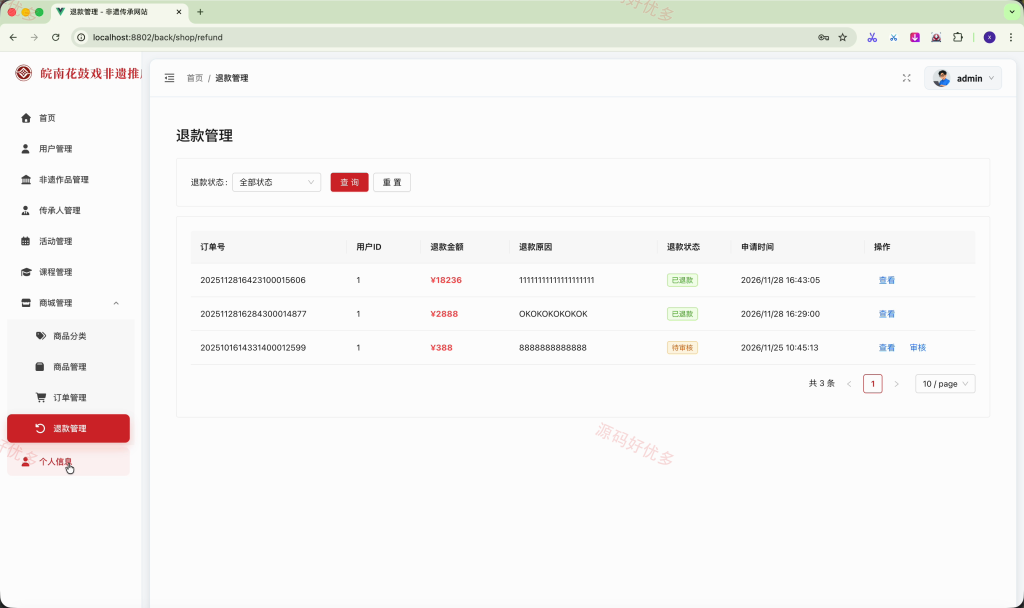Open 非遗作品管理 in the sidebar menu
The width and height of the screenshot is (1024, 608).
point(68,180)
